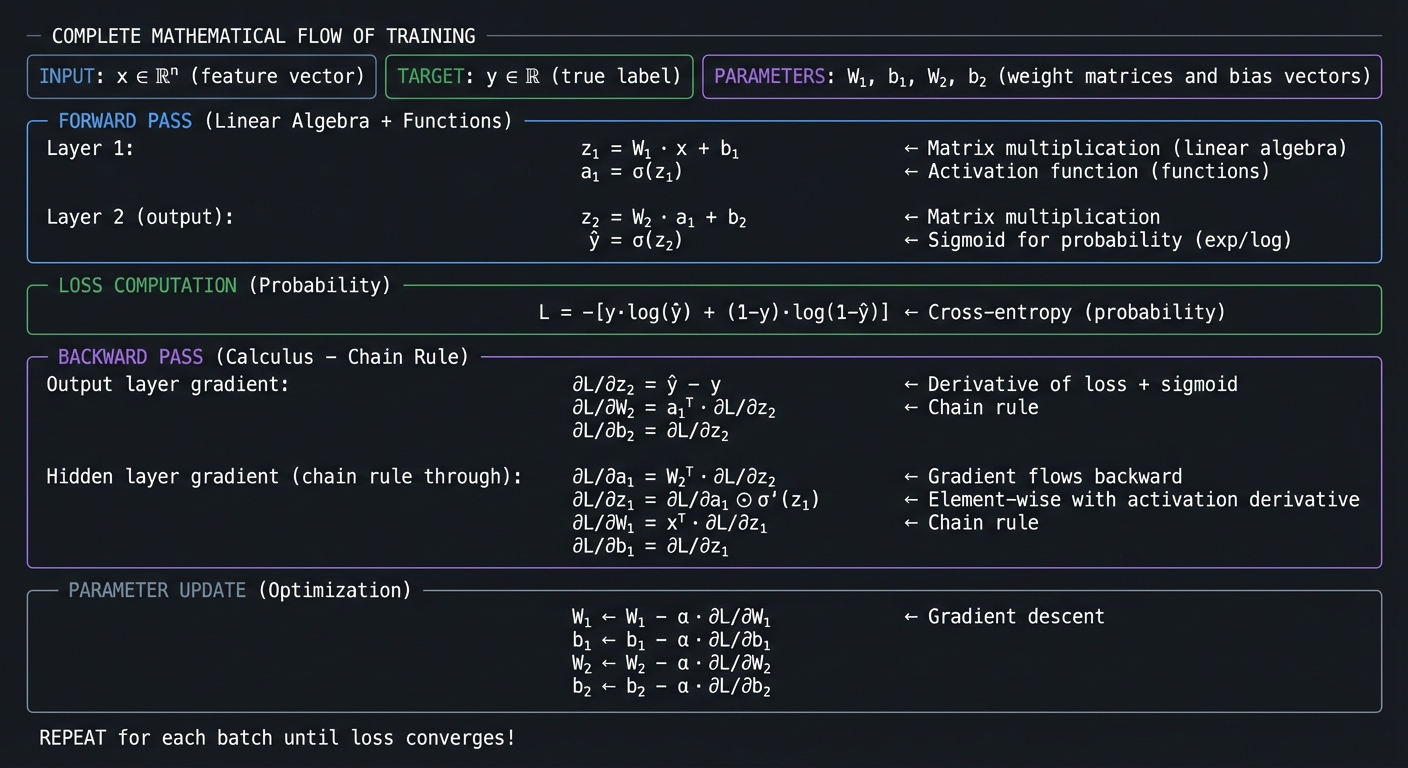Click the PARAMETER UPDATE section header

pyautogui.click(x=155, y=590)
